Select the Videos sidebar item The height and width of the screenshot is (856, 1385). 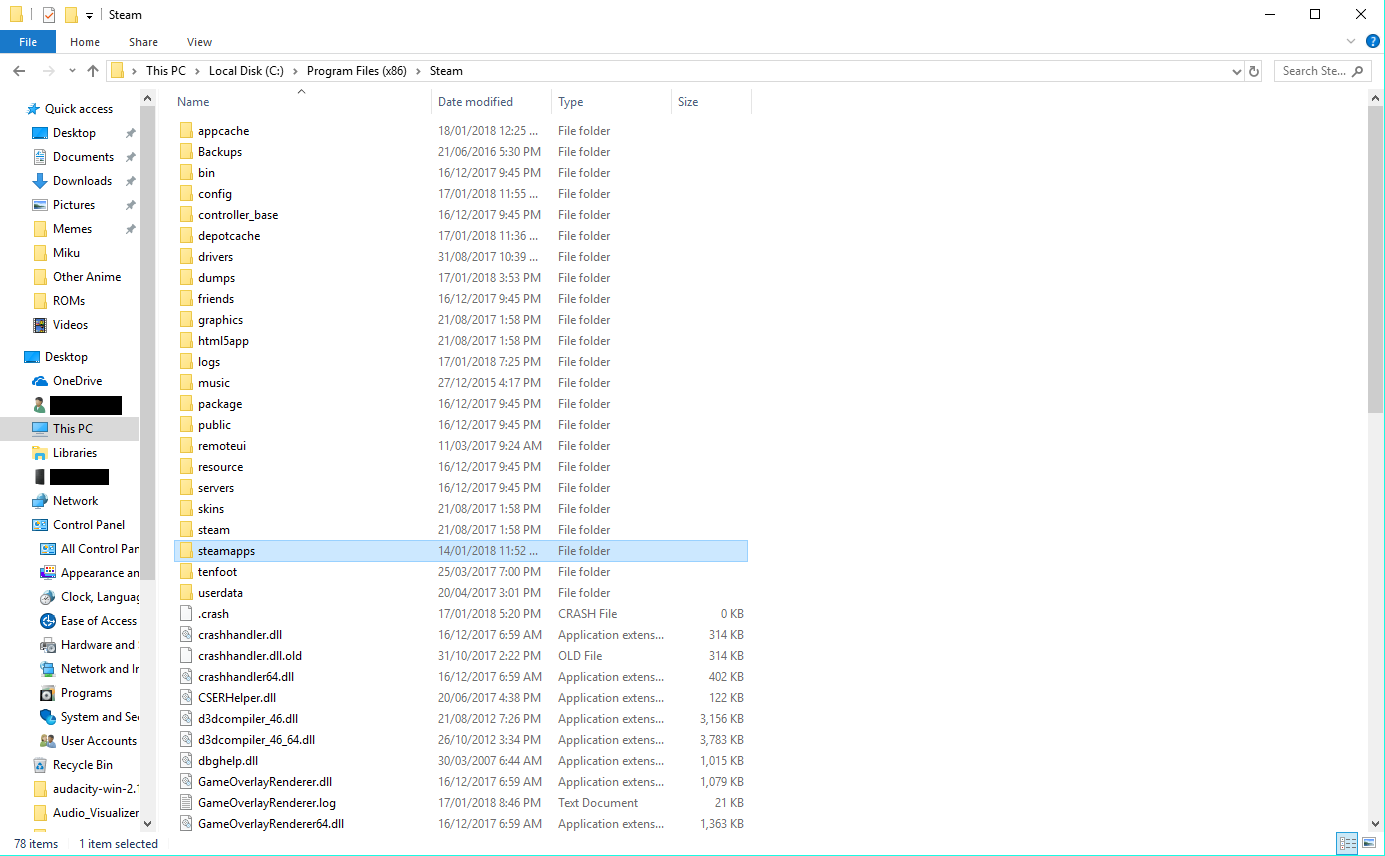pyautogui.click(x=70, y=325)
